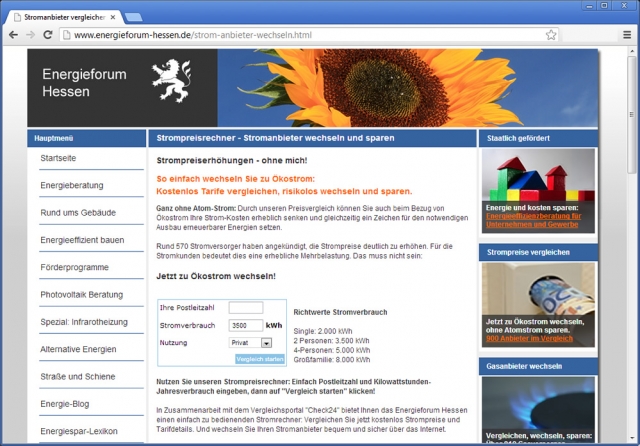Screen dimensions: 640x446
Task: Open the Energiespar-Lexikon
Action: click(79, 432)
